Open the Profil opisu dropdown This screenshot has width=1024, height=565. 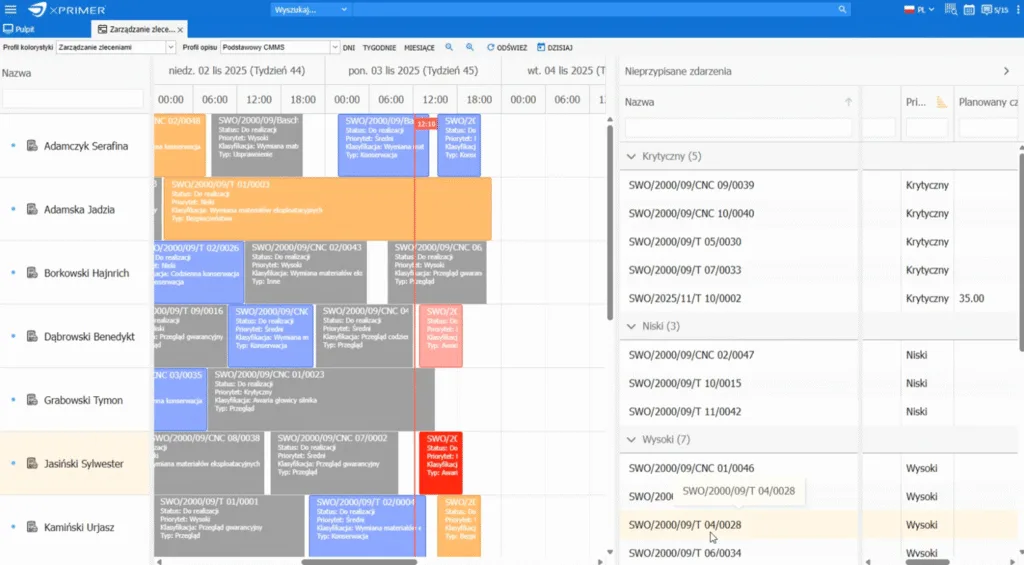click(335, 47)
